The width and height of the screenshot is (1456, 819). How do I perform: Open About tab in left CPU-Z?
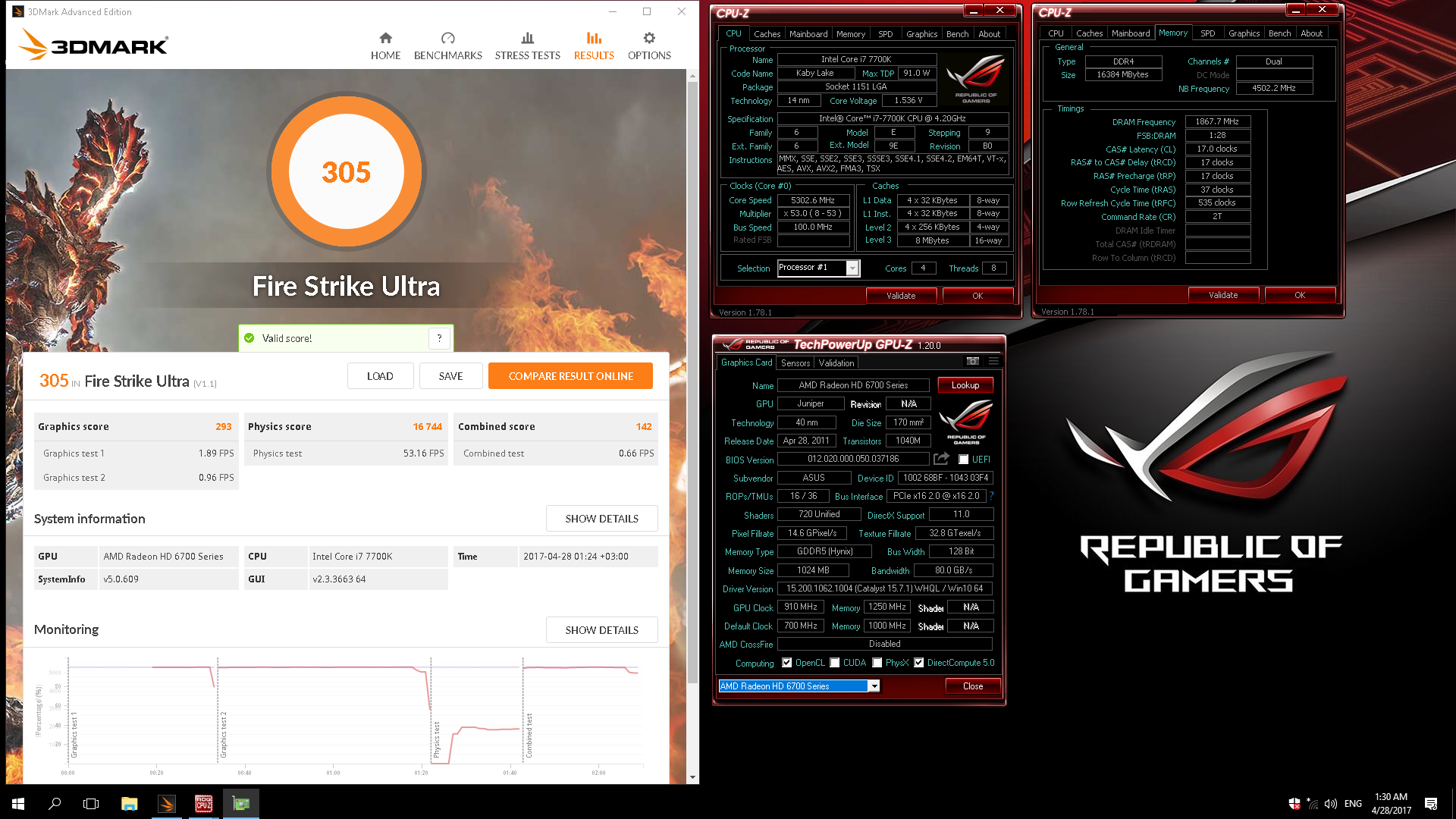point(989,34)
